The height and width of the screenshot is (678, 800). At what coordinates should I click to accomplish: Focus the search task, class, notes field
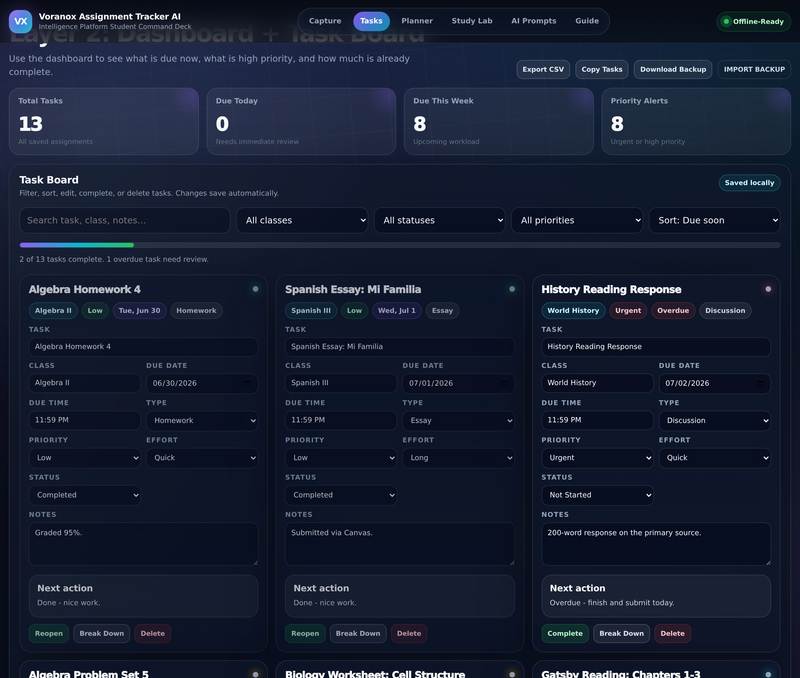pyautogui.click(x=125, y=220)
